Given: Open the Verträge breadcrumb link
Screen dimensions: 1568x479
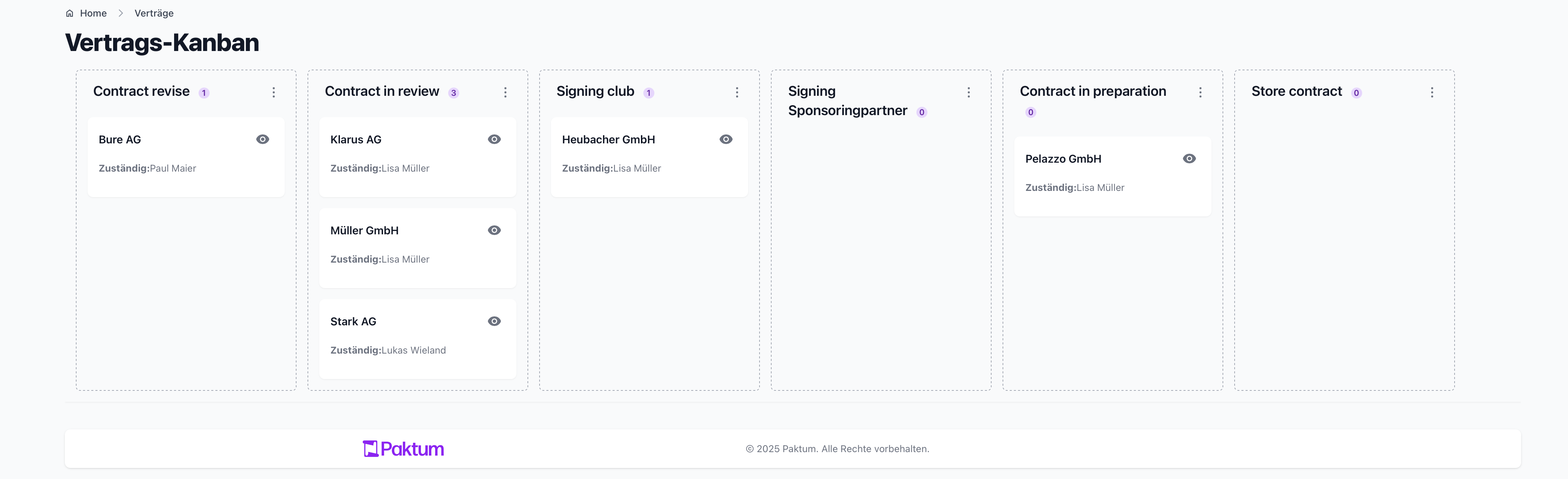Looking at the screenshot, I should coord(154,13).
